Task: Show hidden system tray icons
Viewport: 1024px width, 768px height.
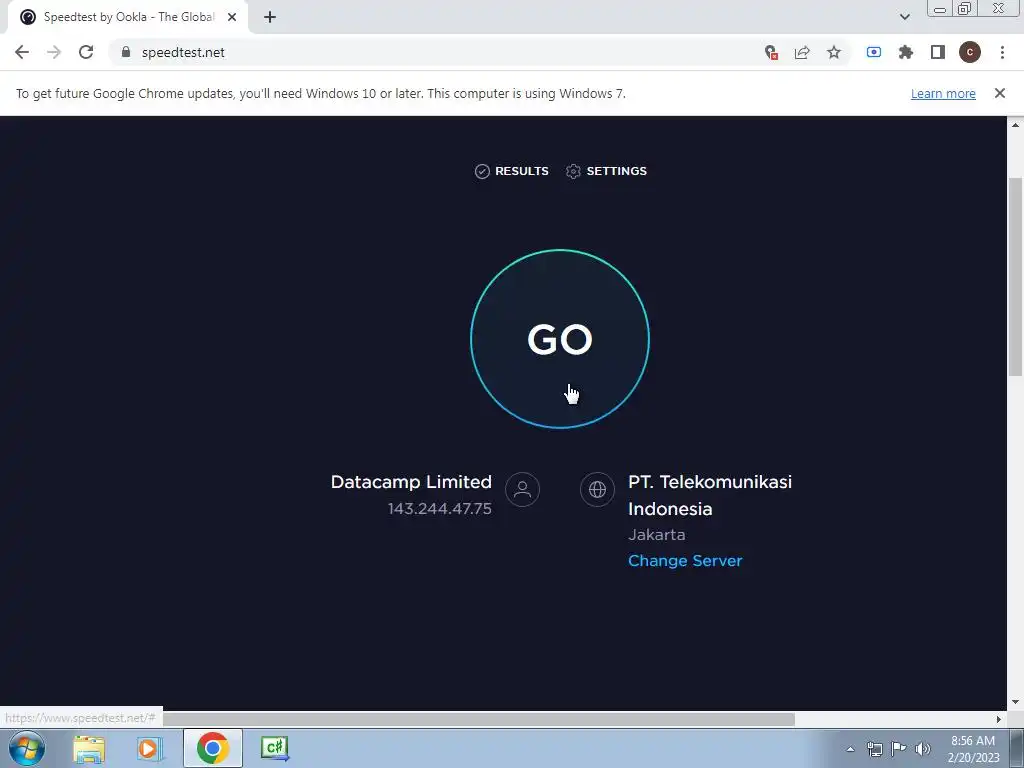Action: [850, 749]
